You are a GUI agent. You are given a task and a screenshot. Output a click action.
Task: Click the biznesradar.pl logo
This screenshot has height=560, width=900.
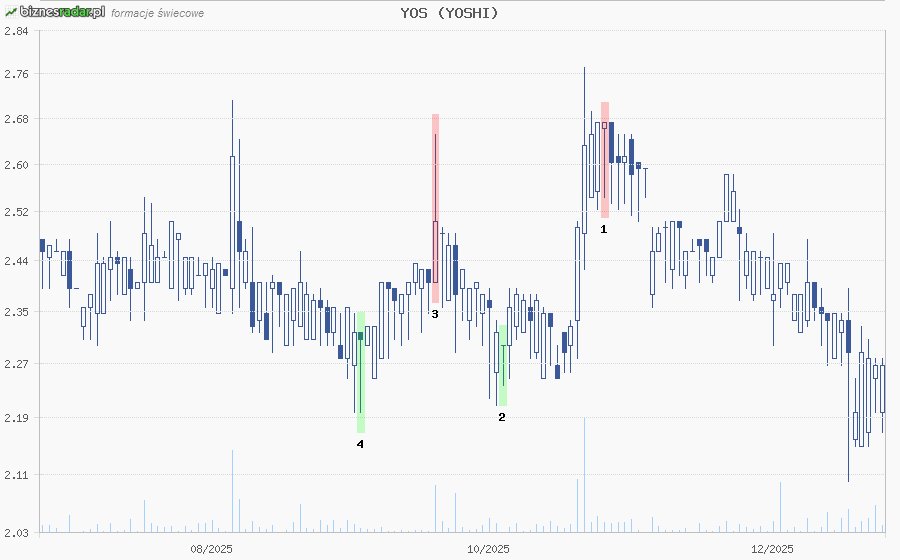55,12
